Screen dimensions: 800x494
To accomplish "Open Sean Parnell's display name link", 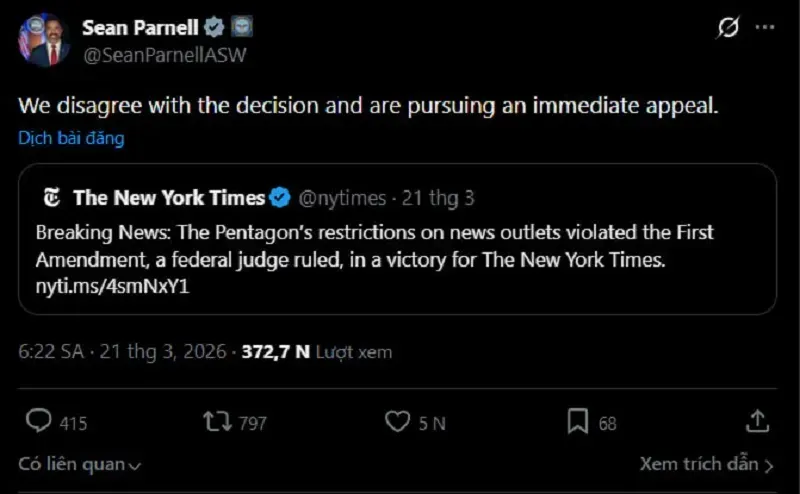I will point(139,27).
